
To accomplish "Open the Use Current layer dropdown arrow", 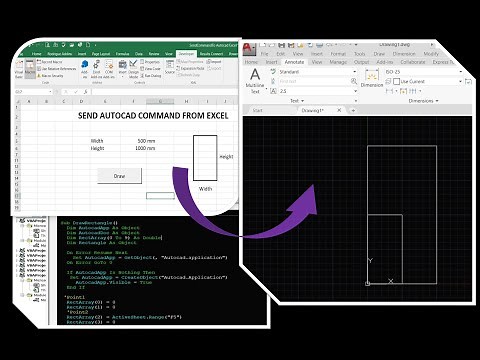I will pos(461,81).
